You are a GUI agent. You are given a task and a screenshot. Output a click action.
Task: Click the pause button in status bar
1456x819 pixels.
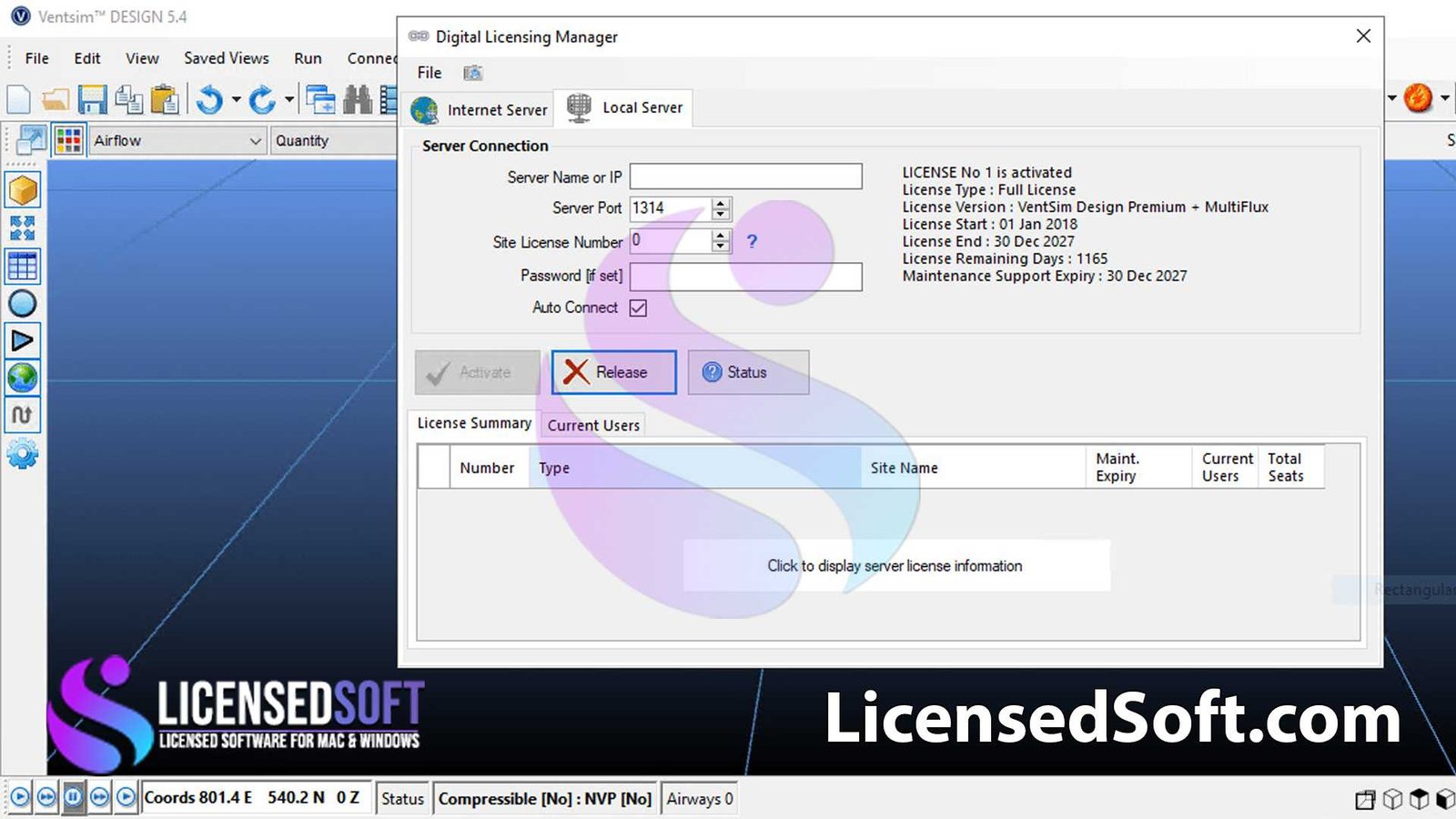coord(73,798)
